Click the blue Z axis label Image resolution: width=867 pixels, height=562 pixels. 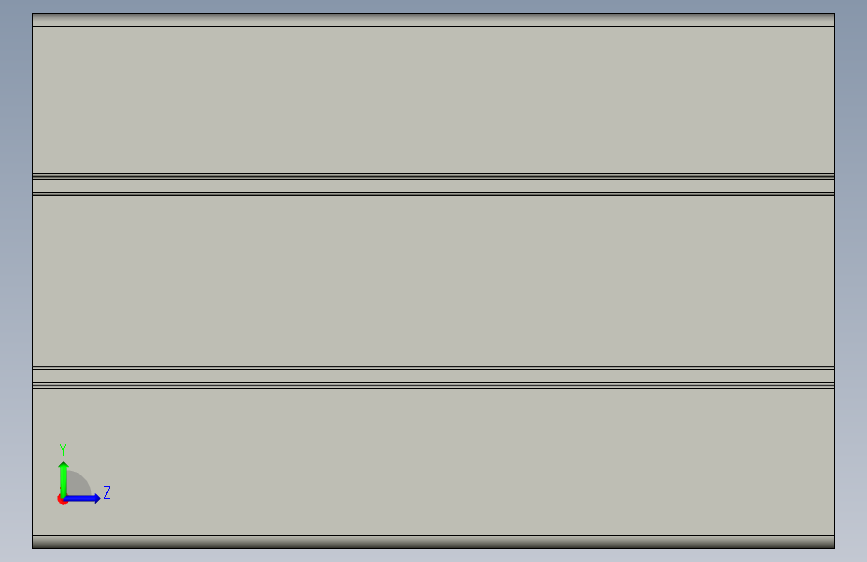(107, 492)
